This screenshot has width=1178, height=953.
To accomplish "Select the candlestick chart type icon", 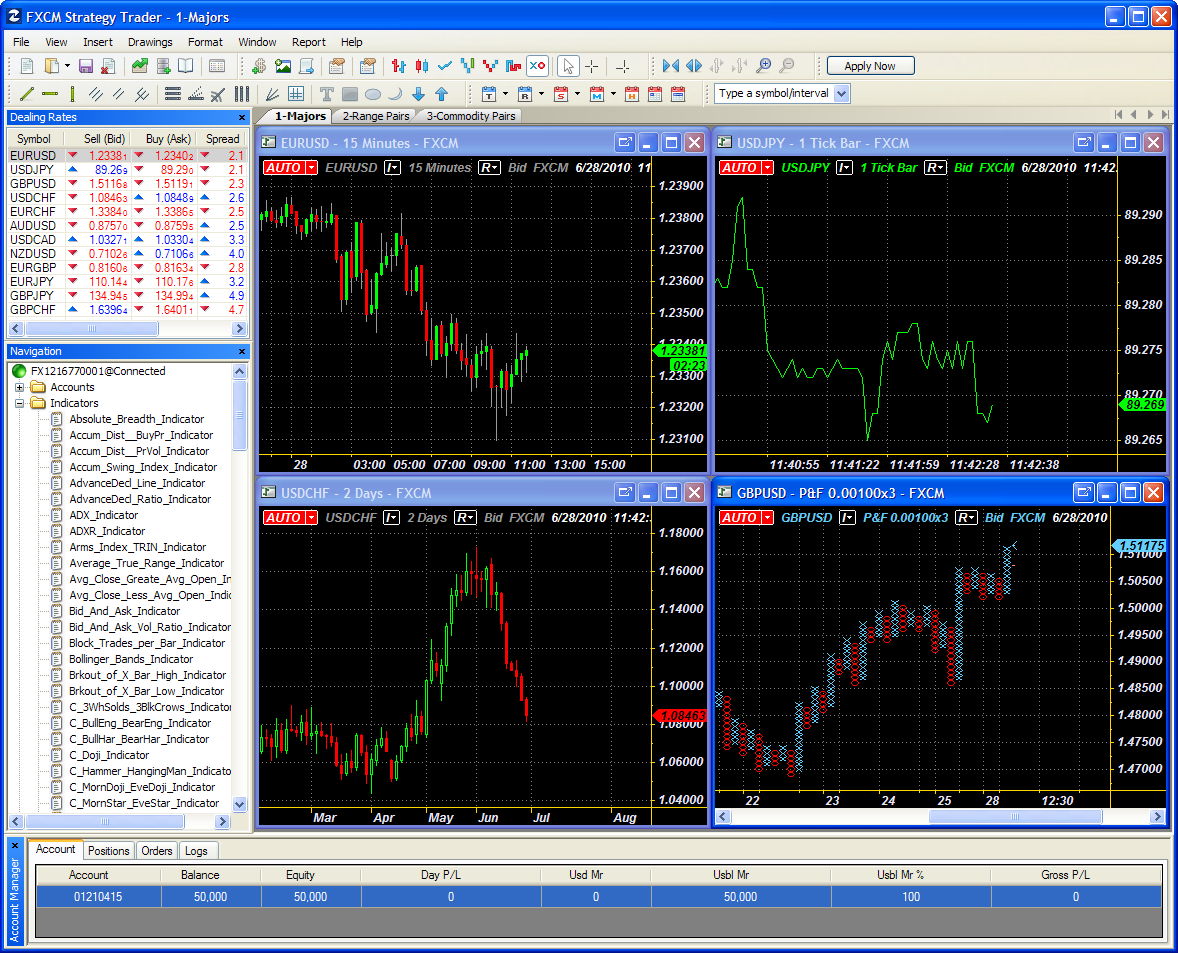I will pos(421,66).
